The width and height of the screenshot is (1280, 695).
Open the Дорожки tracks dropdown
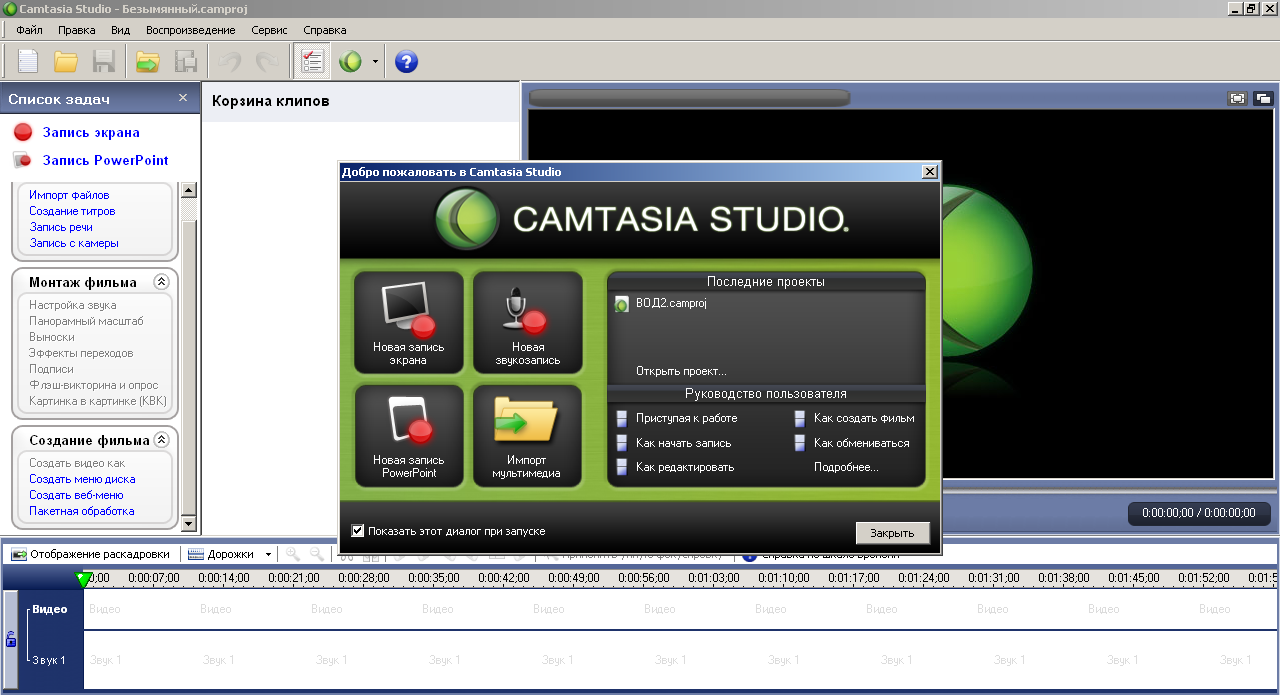pyautogui.click(x=230, y=554)
